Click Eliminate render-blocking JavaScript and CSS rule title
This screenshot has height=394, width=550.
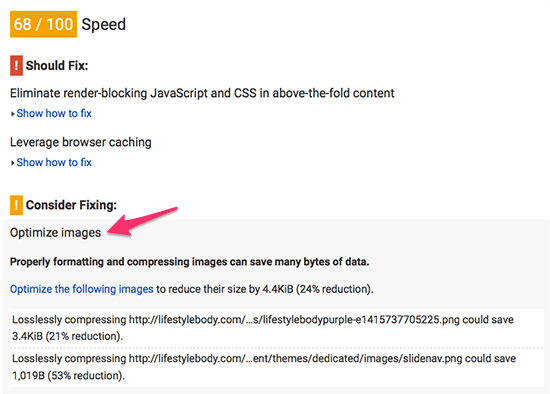coord(202,93)
